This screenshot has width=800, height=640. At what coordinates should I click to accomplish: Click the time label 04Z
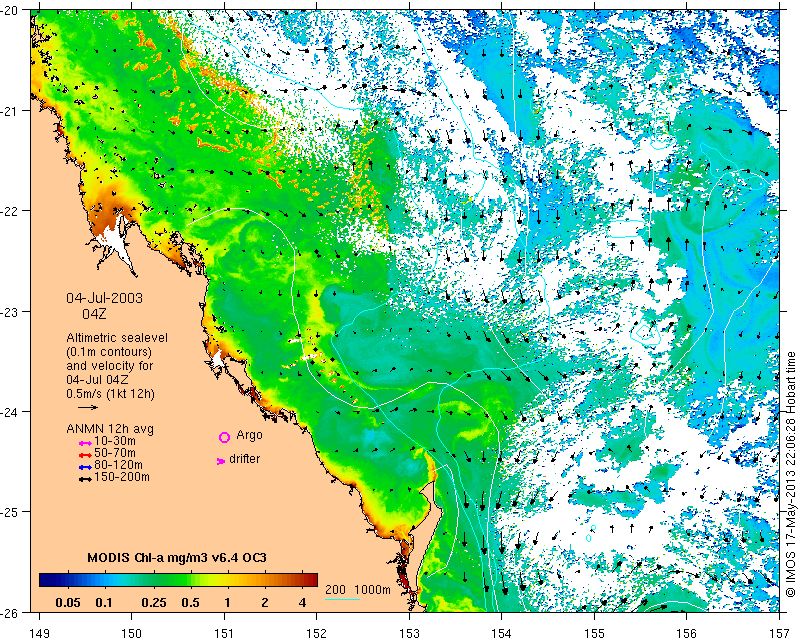94,314
